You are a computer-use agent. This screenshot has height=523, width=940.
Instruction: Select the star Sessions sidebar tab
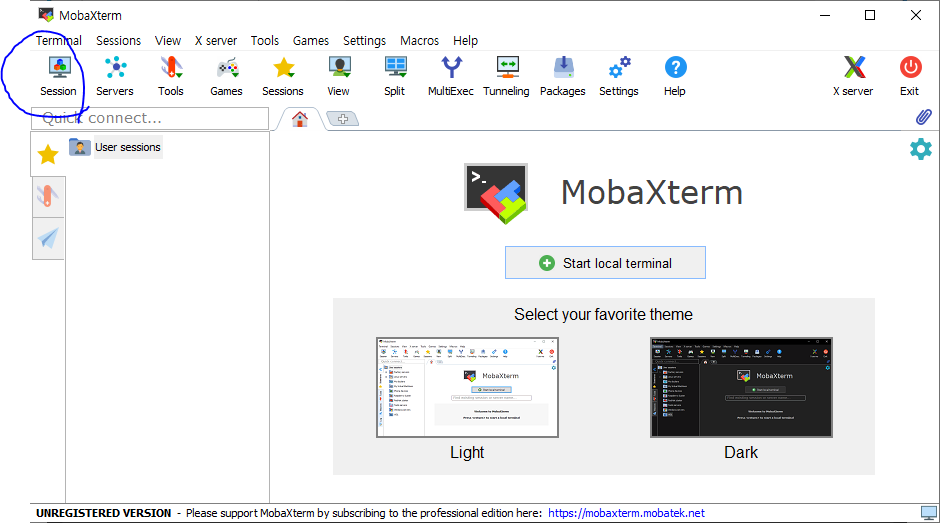click(48, 155)
